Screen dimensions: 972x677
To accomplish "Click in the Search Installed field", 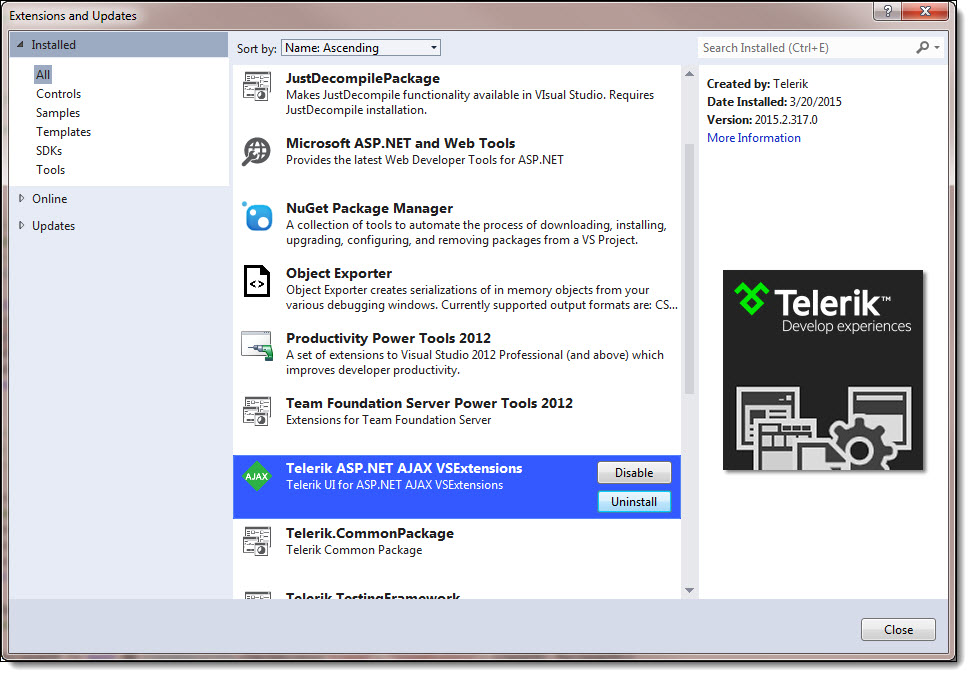I will pyautogui.click(x=806, y=48).
